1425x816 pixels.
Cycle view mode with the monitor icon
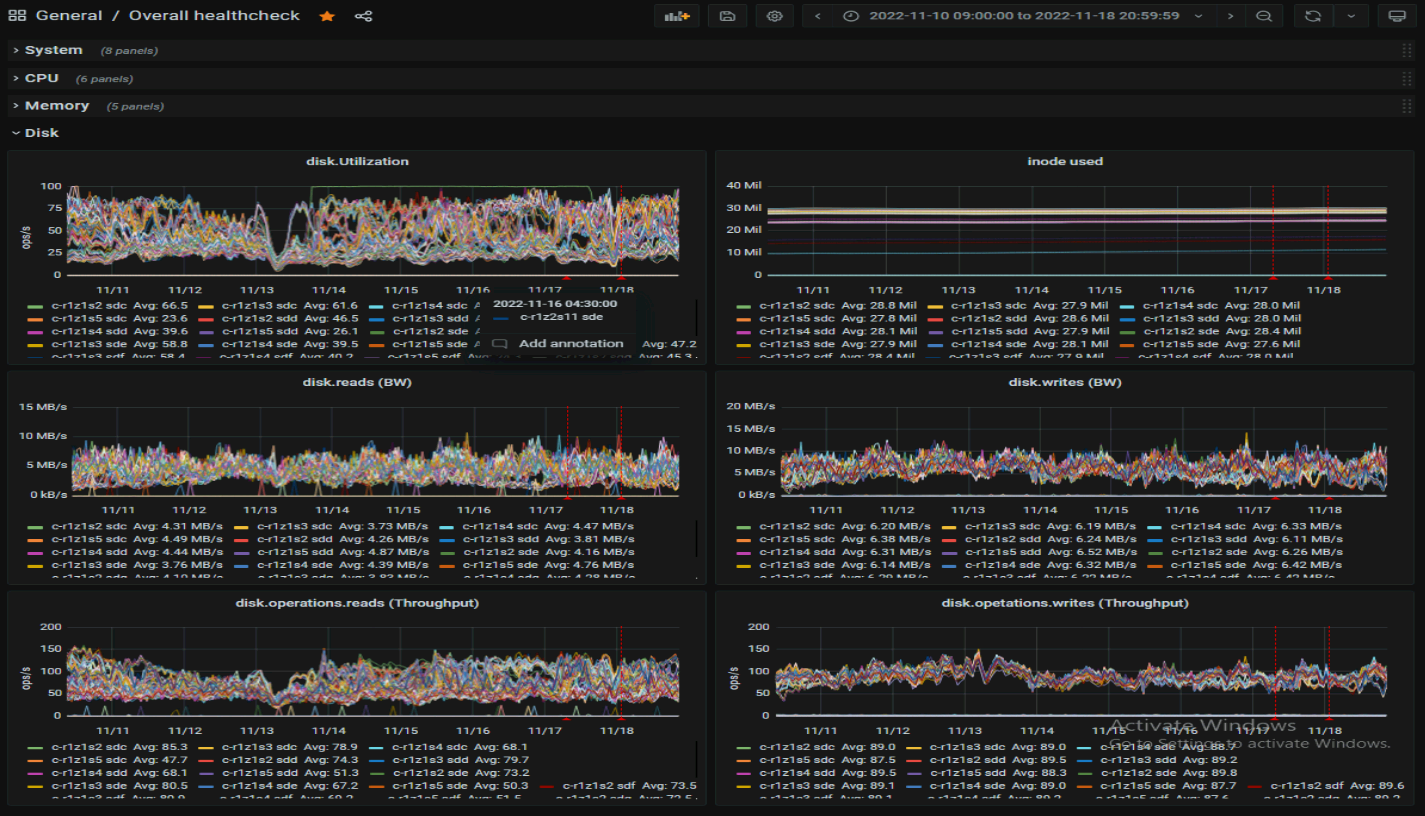click(x=1397, y=16)
